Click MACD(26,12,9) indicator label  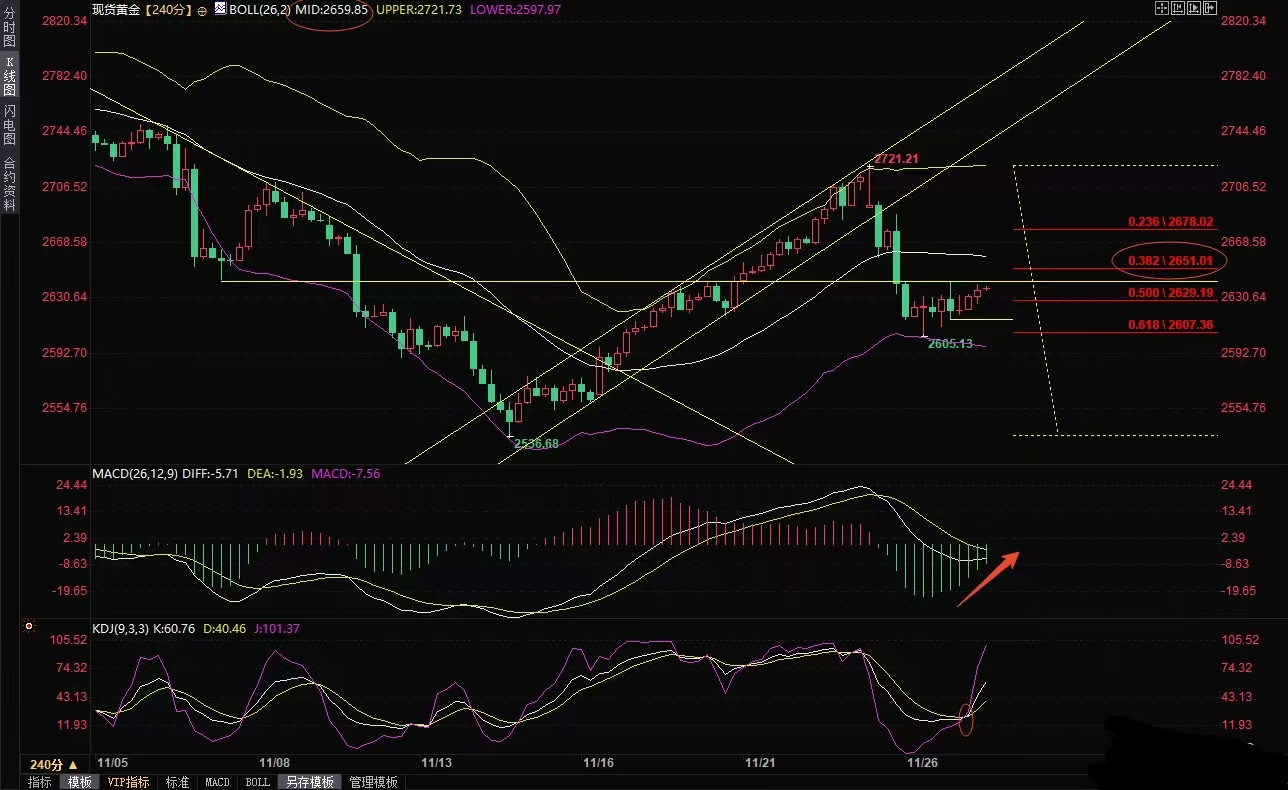click(x=135, y=474)
